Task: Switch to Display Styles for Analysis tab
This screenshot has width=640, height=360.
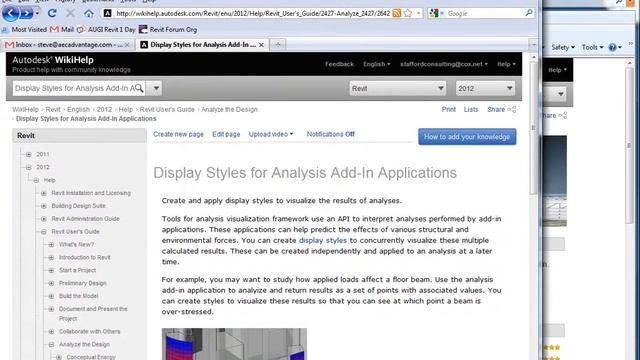Action: click(x=202, y=45)
